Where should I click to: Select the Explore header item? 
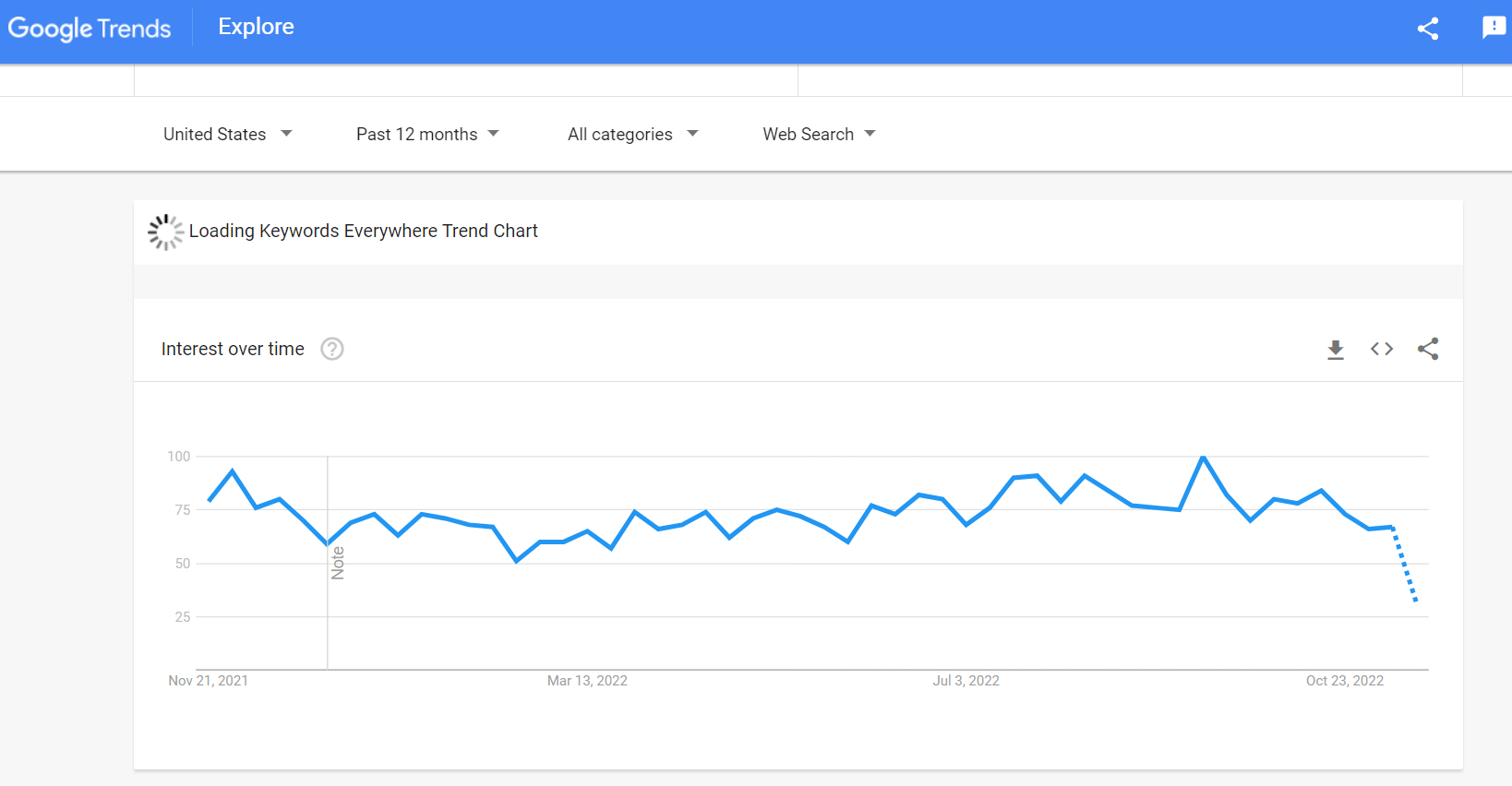point(255,27)
